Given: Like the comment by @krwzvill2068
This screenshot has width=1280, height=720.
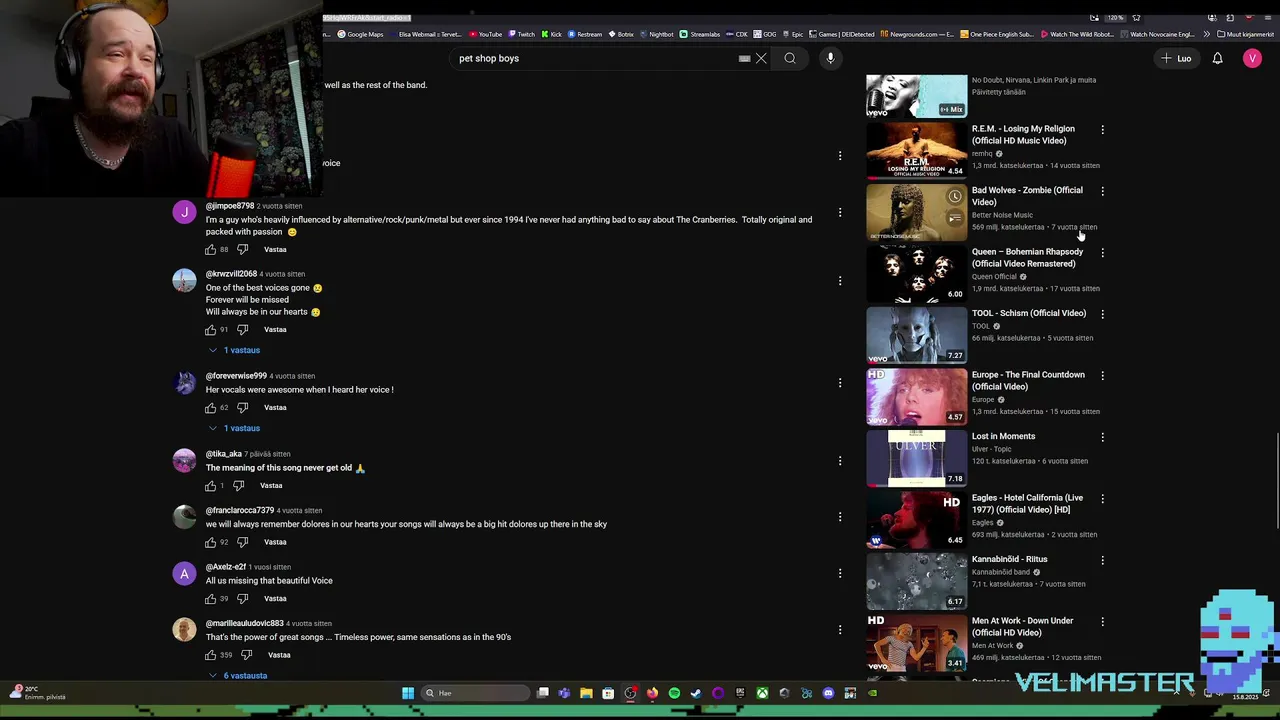Looking at the screenshot, I should [x=210, y=329].
